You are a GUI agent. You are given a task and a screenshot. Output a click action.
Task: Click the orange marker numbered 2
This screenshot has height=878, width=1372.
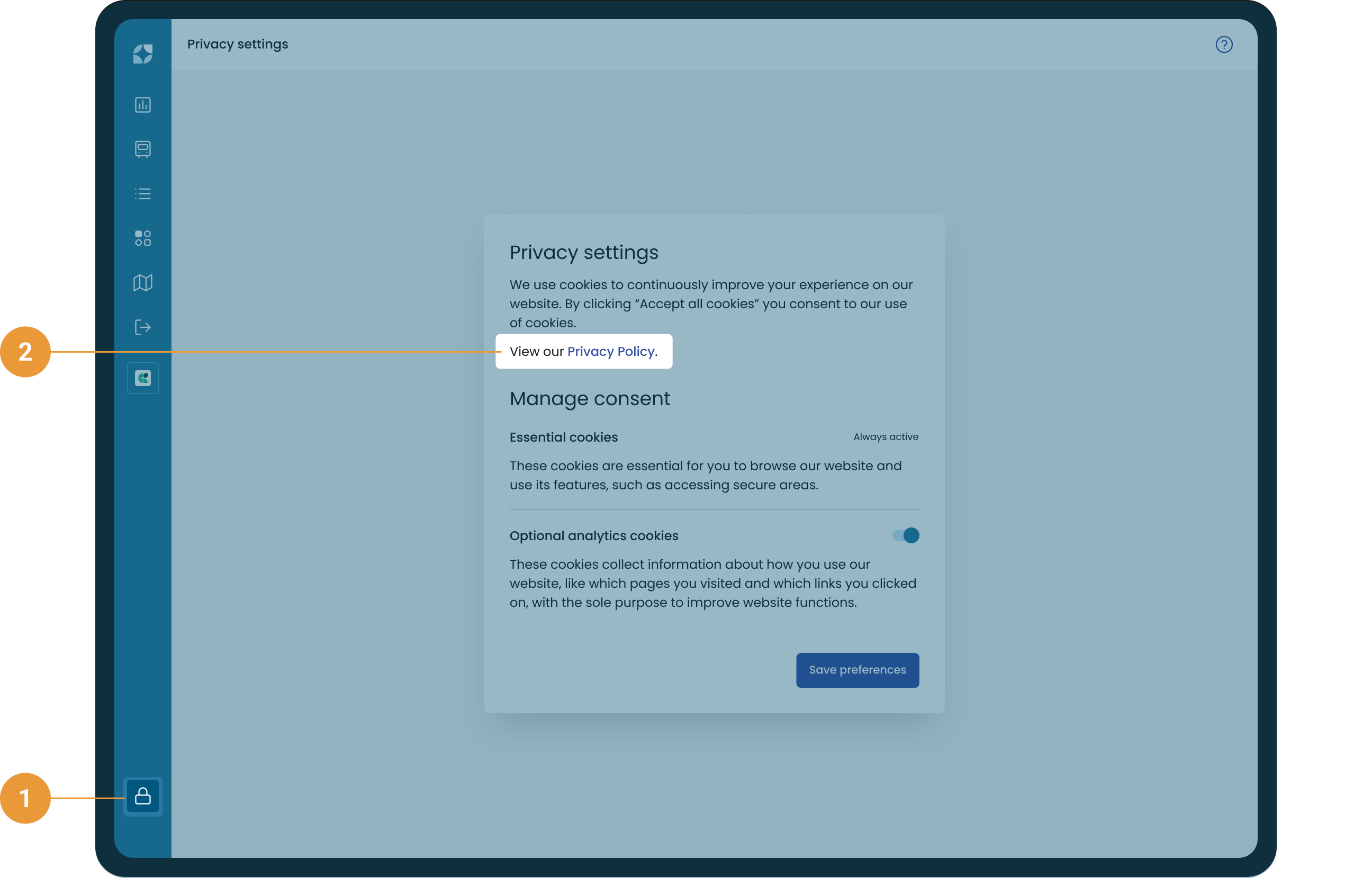pos(25,352)
